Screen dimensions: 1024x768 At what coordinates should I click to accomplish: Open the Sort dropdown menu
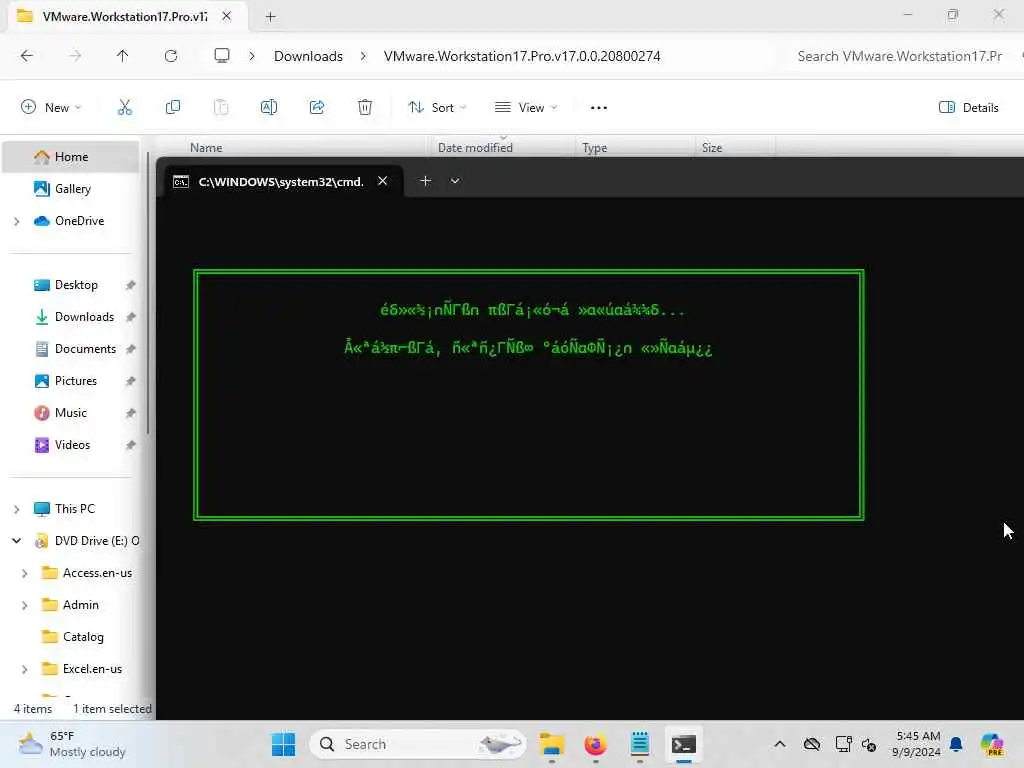pyautogui.click(x=437, y=108)
